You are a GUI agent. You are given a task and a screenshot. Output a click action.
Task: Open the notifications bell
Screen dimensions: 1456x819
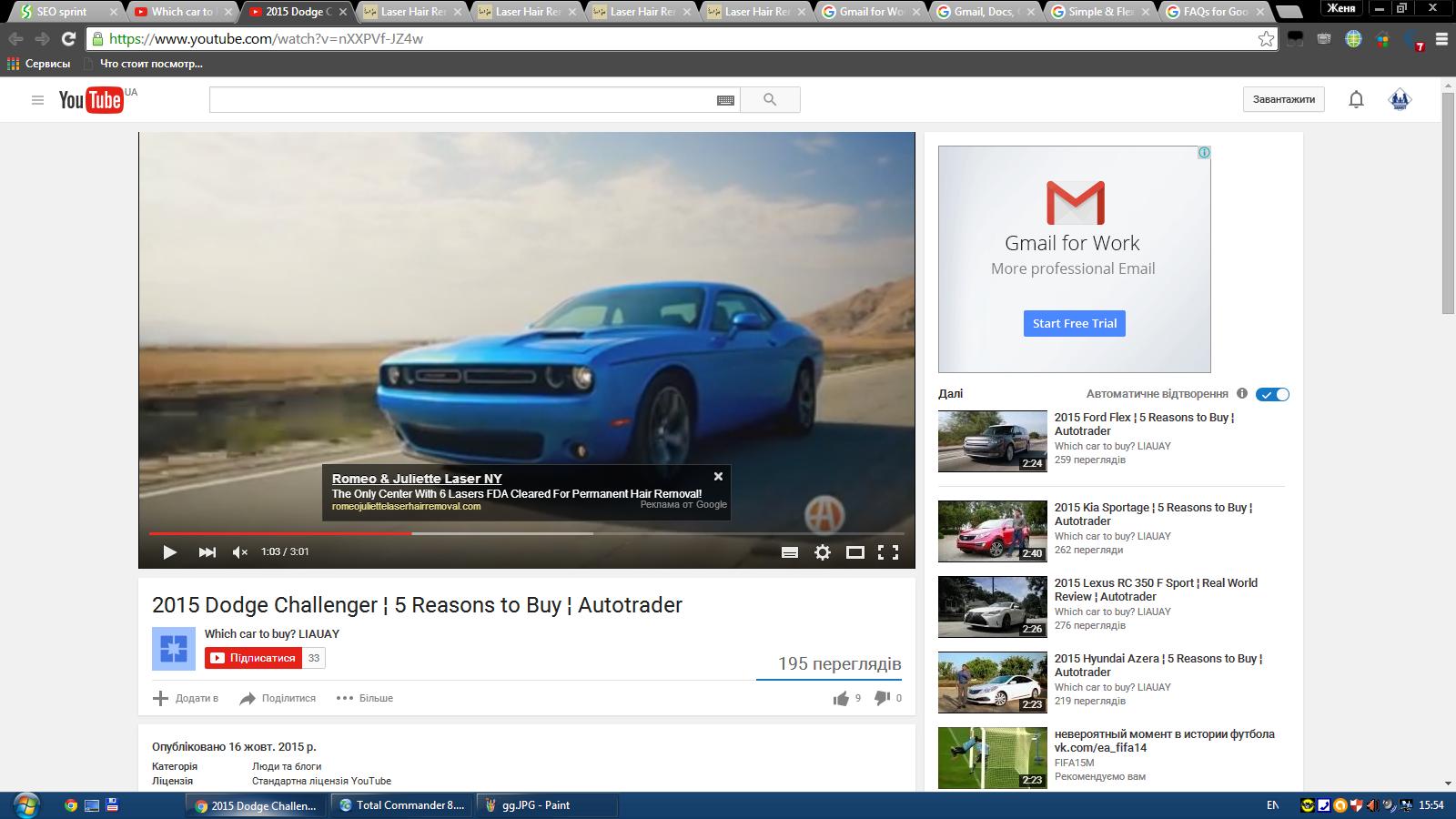1356,99
